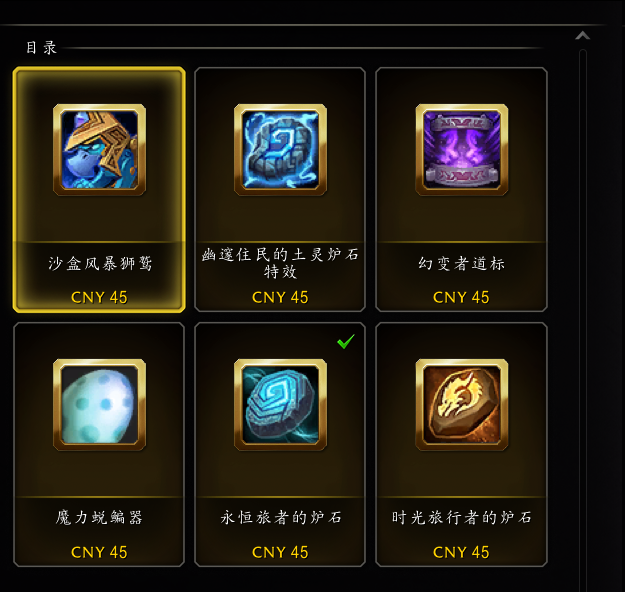Click CNY 45 price under 魔力蜕鳊器
Image resolution: width=625 pixels, height=592 pixels.
[99, 553]
